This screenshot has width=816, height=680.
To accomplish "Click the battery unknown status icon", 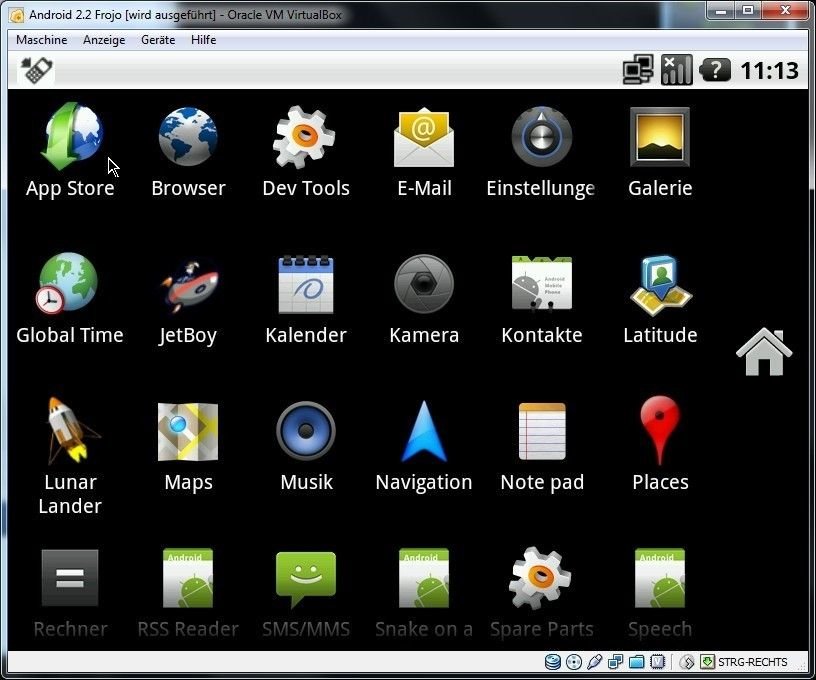I will (715, 70).
